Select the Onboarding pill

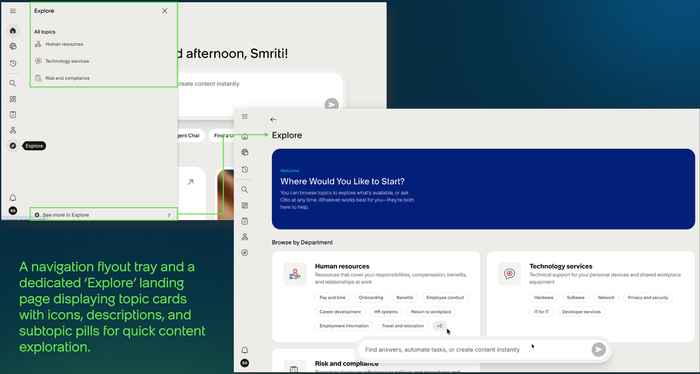coord(371,298)
